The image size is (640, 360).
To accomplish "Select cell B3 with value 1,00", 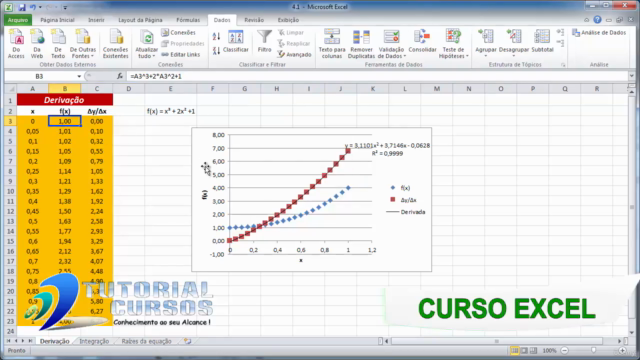I will point(64,121).
